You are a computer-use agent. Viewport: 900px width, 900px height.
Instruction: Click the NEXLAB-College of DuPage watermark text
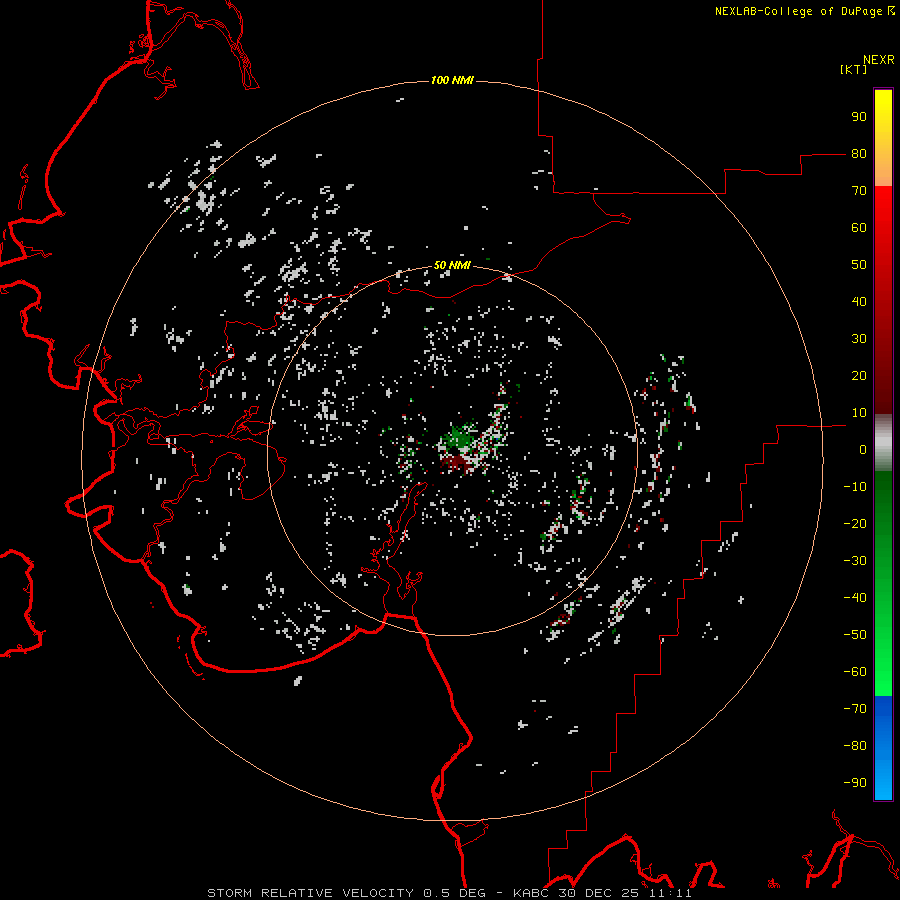pos(801,11)
